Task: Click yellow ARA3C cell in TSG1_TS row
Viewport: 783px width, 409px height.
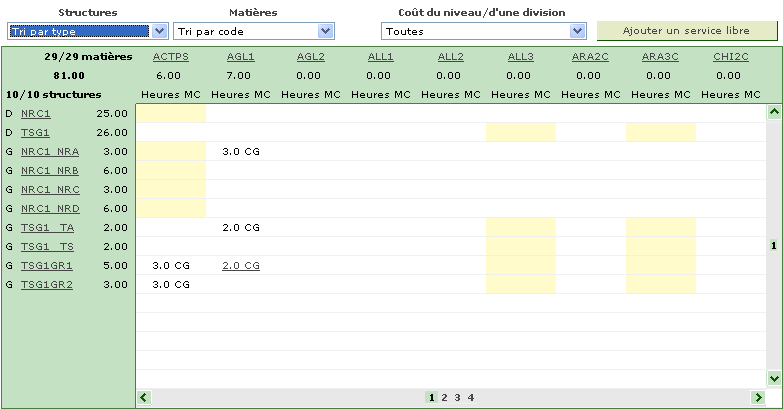Action: [x=661, y=246]
